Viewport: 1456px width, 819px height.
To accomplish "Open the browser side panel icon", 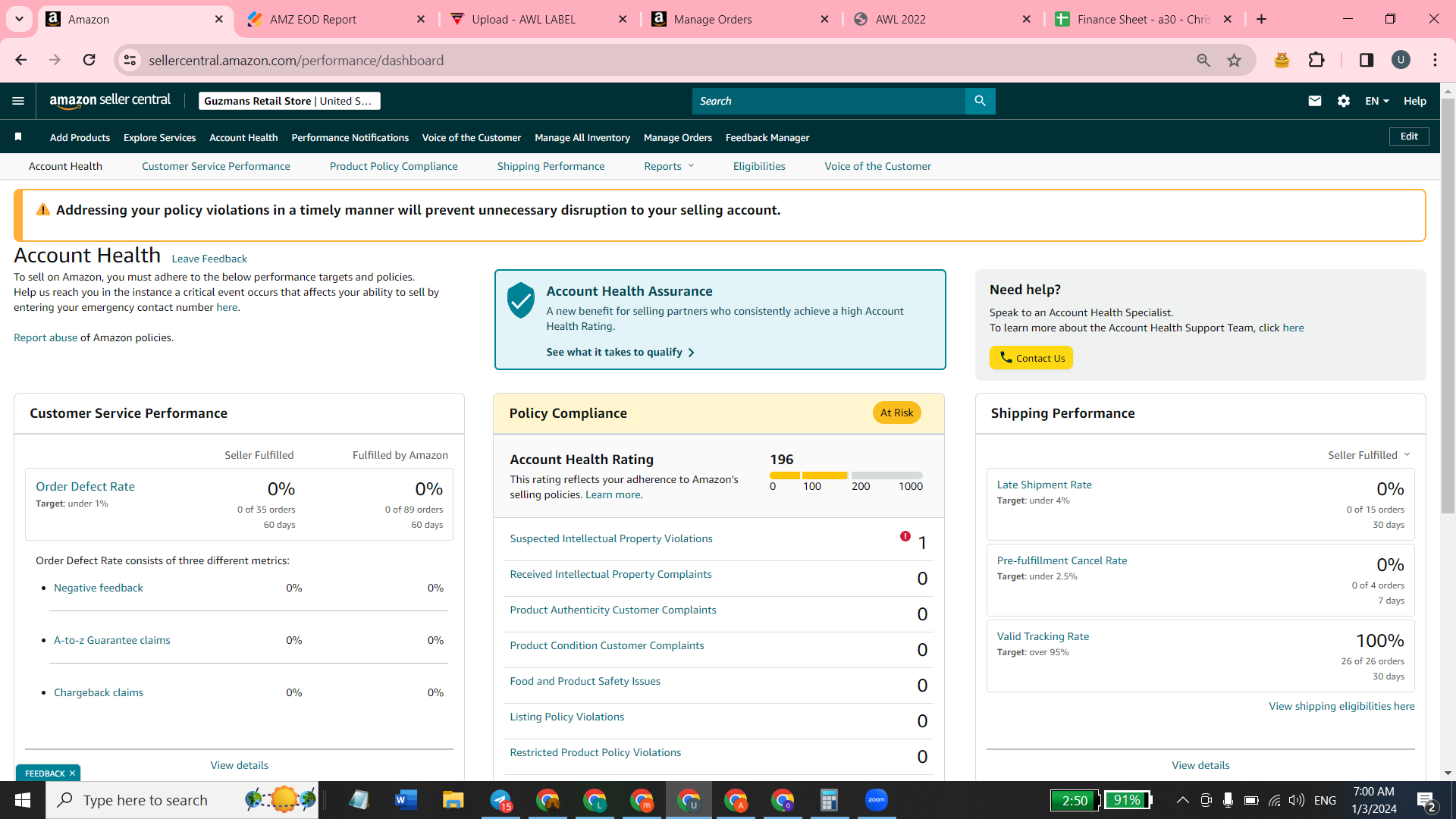I will point(1367,60).
